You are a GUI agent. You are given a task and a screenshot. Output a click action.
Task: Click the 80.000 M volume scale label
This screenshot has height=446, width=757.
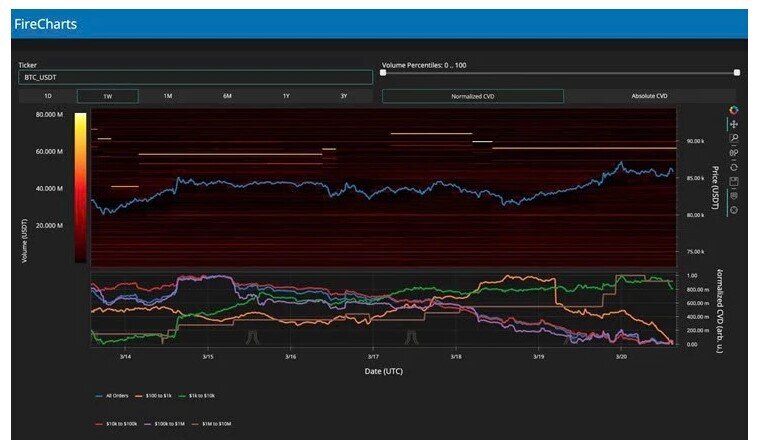pyautogui.click(x=49, y=114)
